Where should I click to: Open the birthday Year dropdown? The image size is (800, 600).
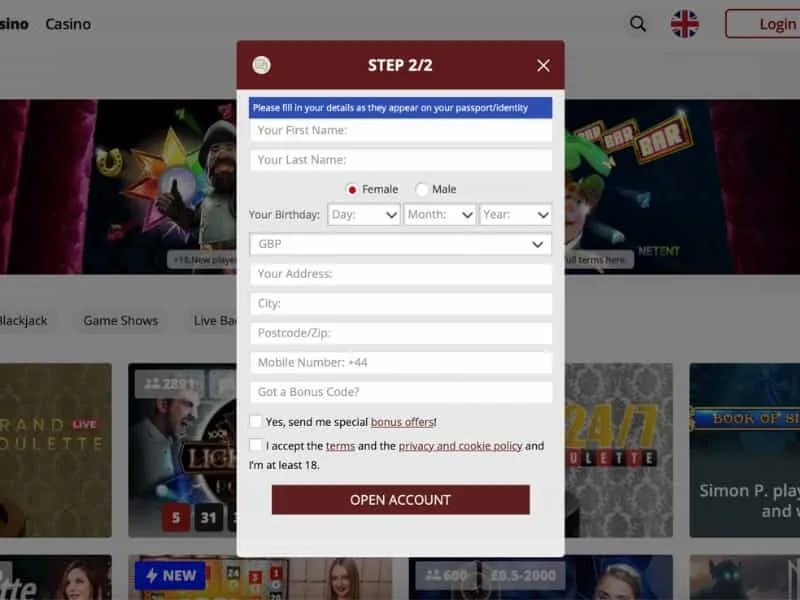coord(516,215)
